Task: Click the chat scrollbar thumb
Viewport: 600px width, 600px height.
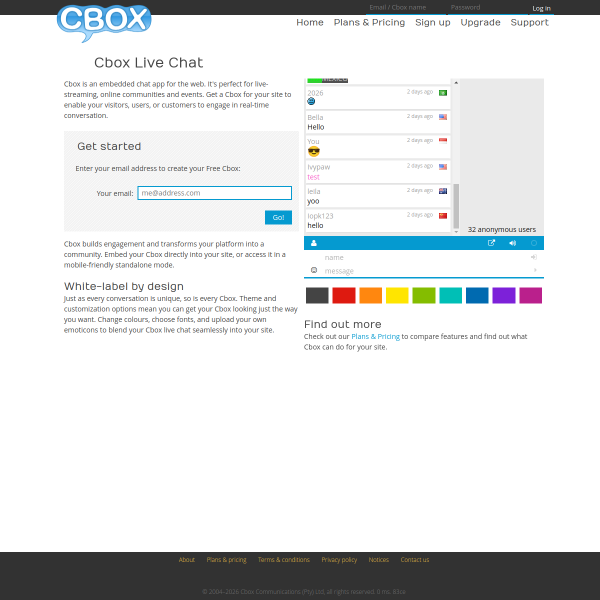Action: coord(456,206)
